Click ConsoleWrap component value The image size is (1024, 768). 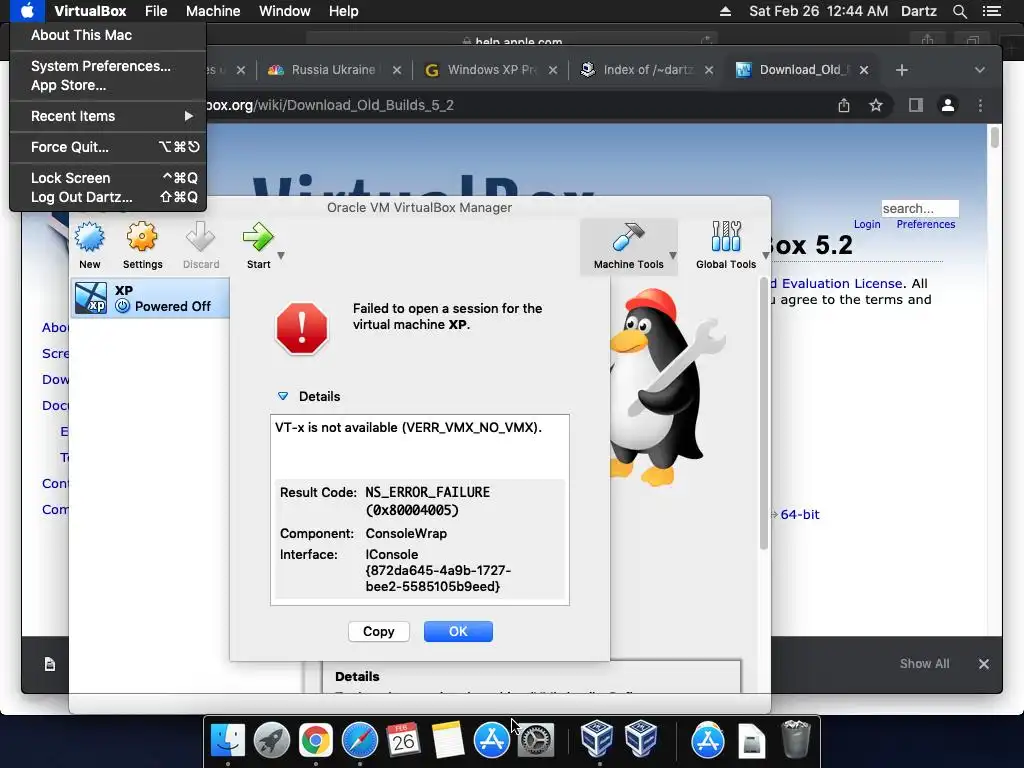(406, 534)
